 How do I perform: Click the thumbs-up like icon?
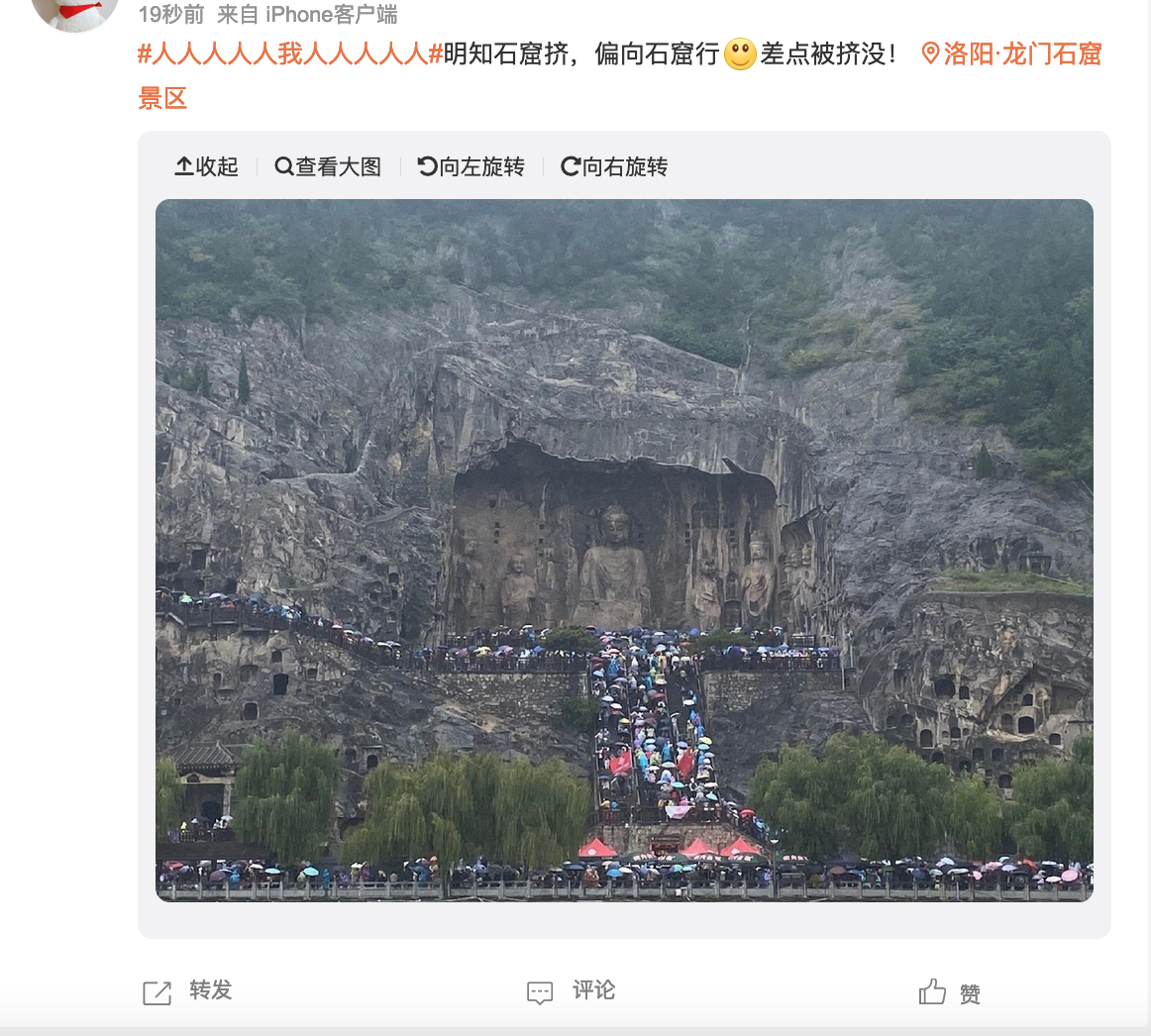click(x=932, y=991)
